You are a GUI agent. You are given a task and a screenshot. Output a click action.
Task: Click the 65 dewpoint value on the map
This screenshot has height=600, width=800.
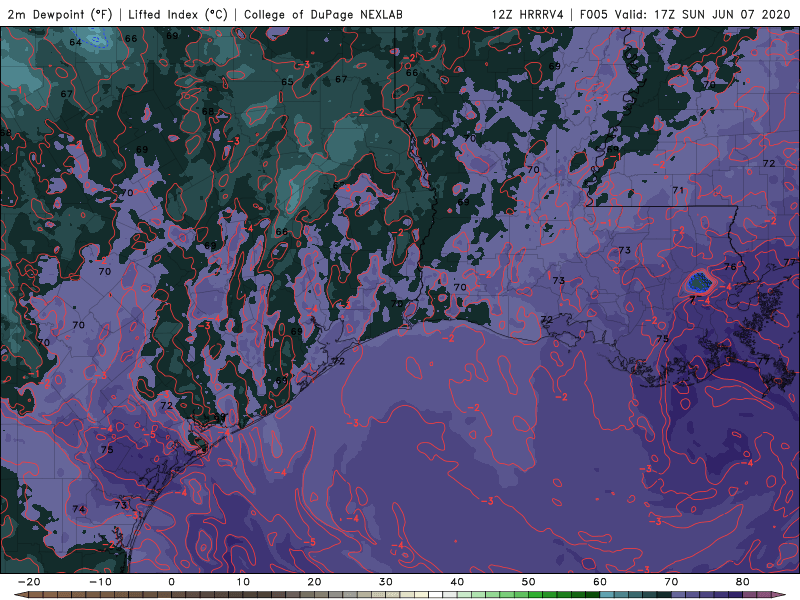tap(287, 82)
